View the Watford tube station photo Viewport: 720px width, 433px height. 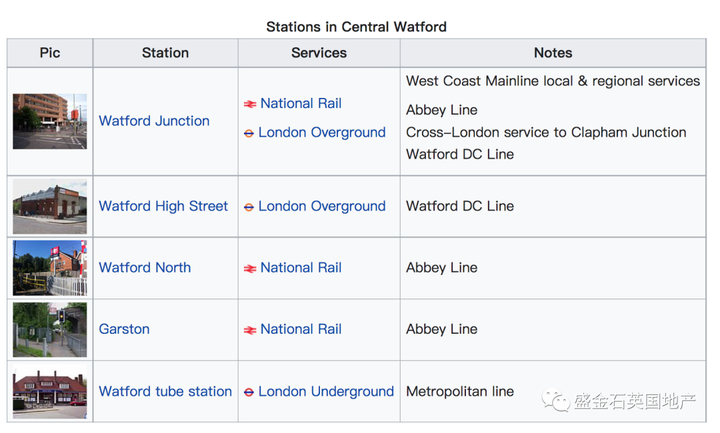click(50, 391)
